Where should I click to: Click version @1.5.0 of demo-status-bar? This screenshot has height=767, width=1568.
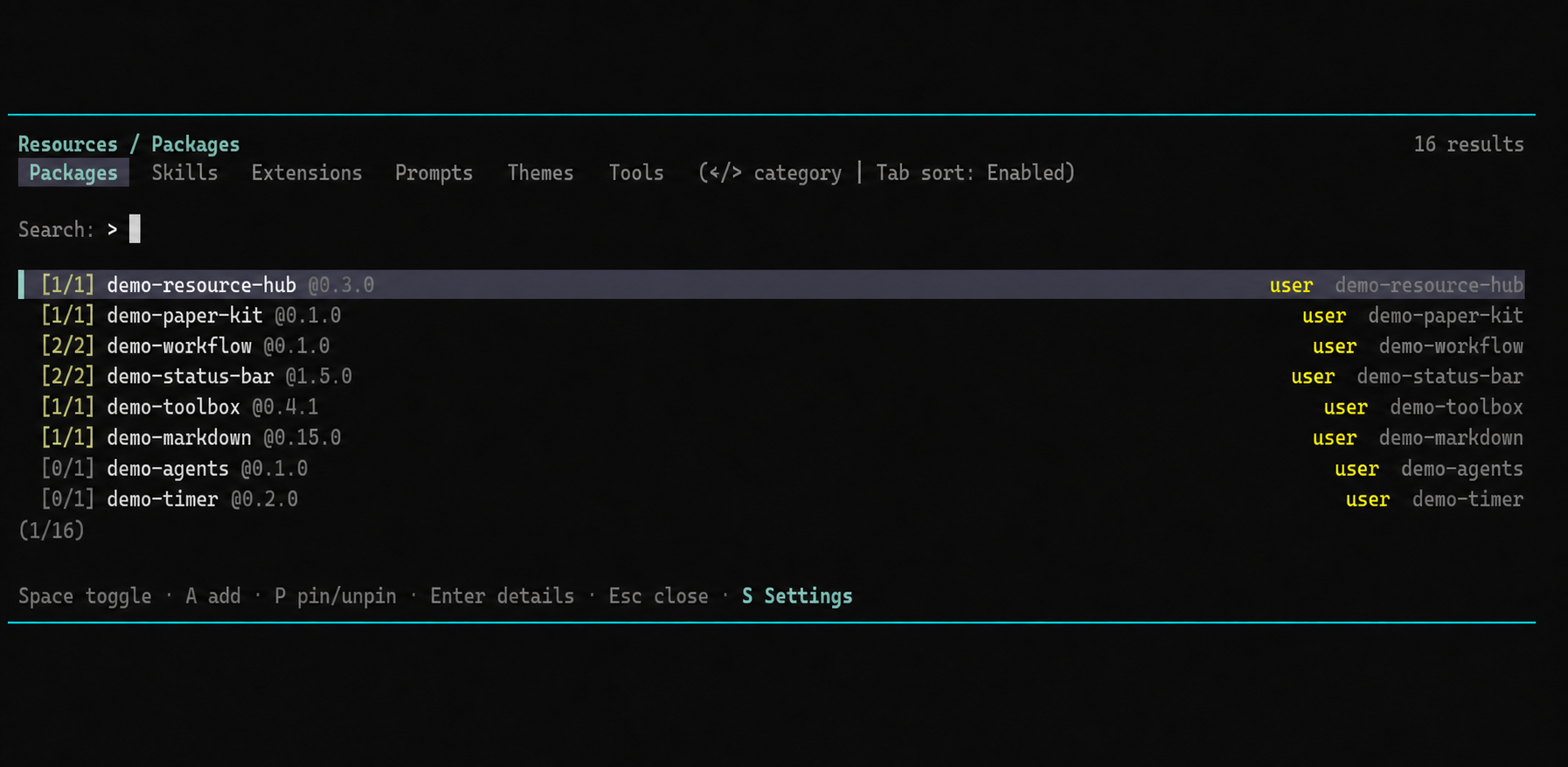(318, 376)
